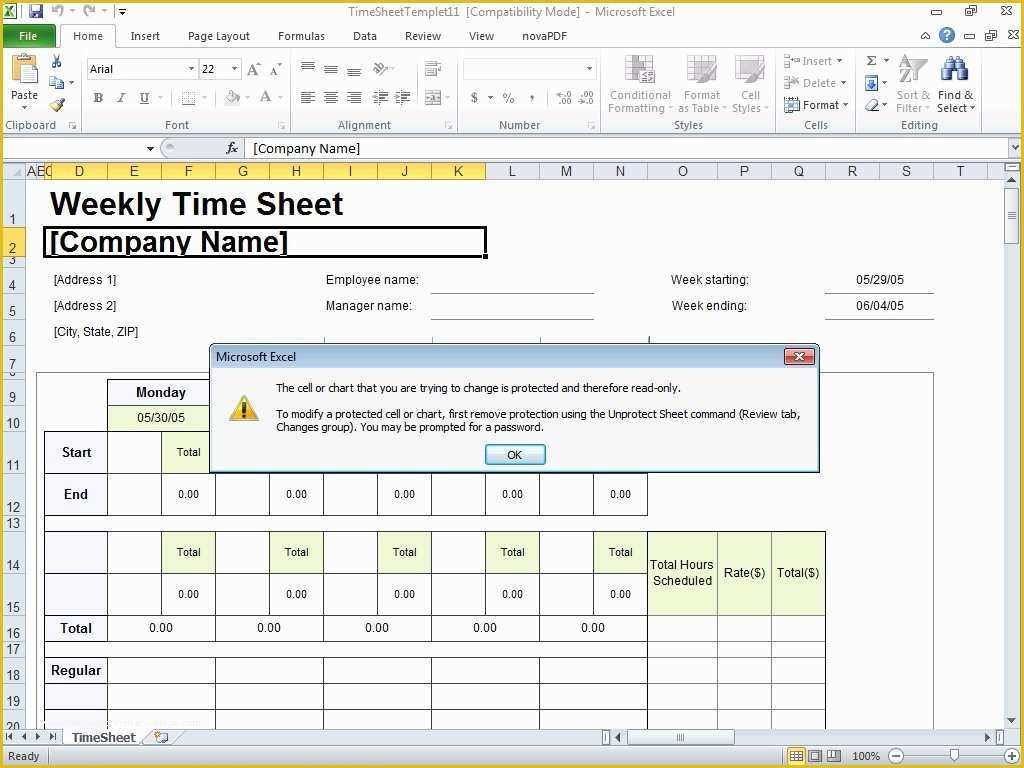Click the Orientation text rotation icon
The height and width of the screenshot is (768, 1024).
tap(381, 68)
